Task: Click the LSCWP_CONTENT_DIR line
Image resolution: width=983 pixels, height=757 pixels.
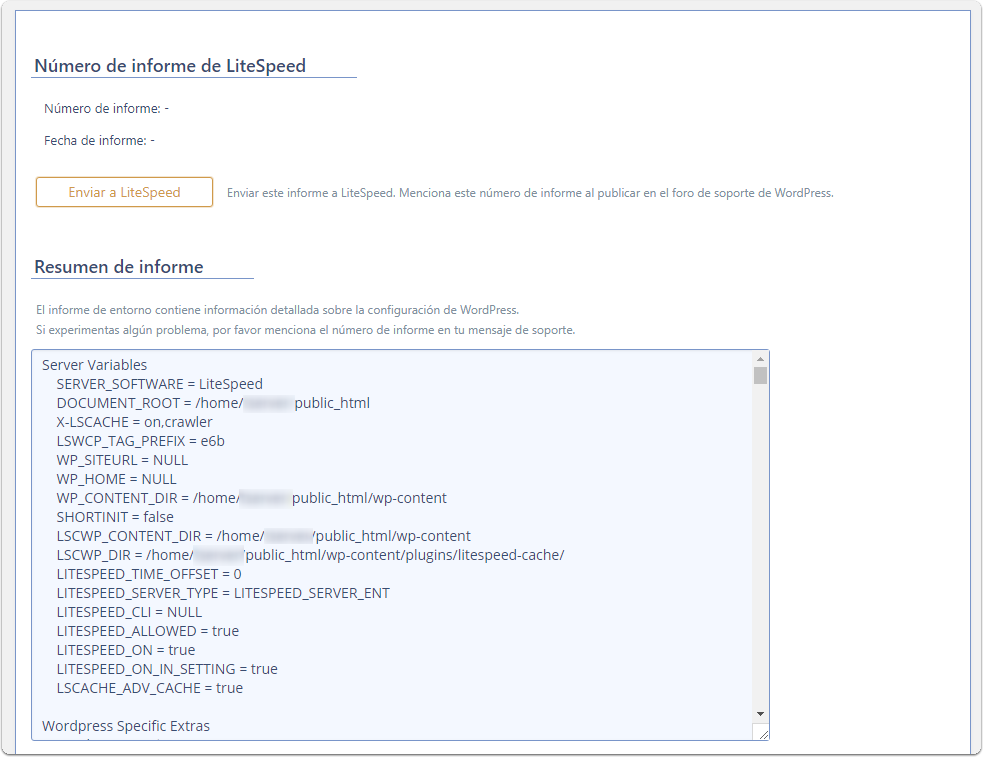Action: click(263, 536)
